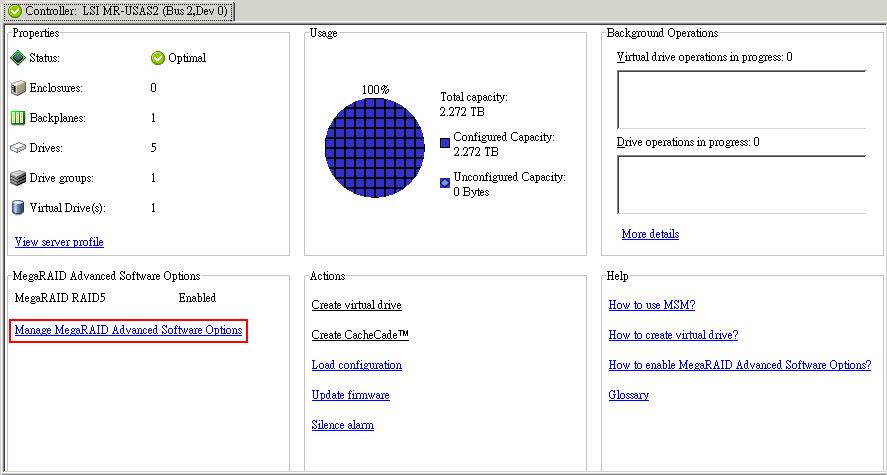
Task: Click the Silence alarm link
Action: coord(343,425)
